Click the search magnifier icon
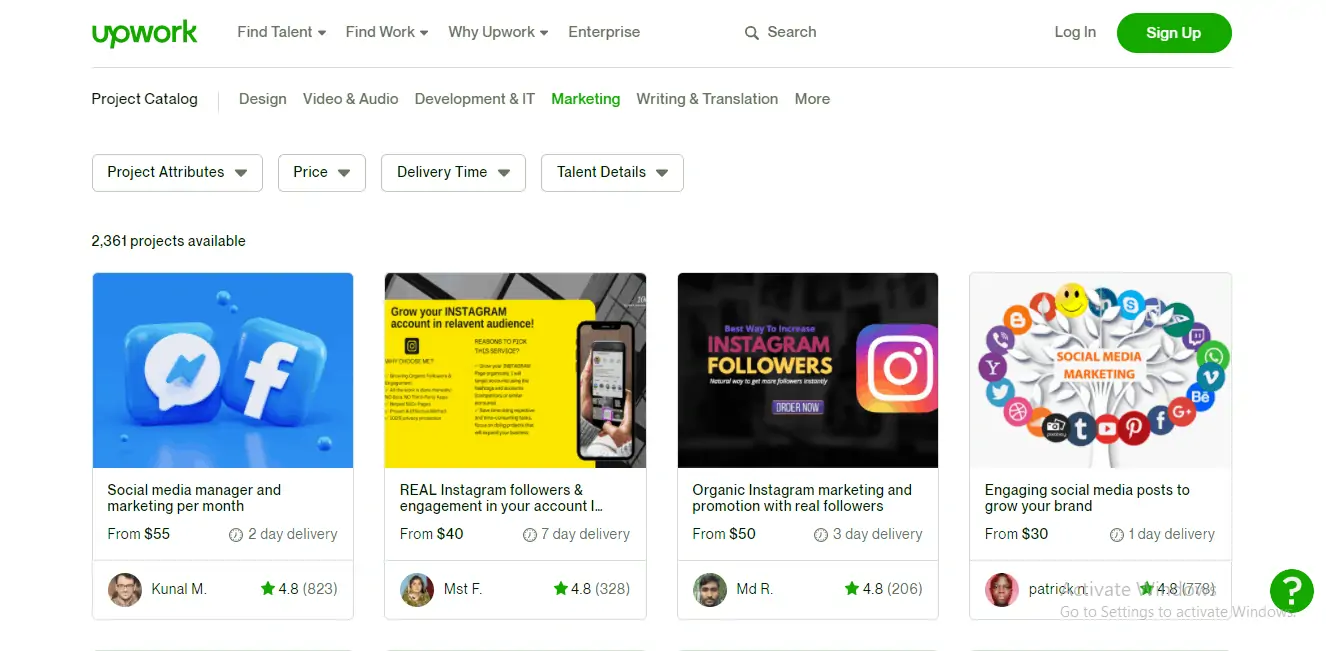The width and height of the screenshot is (1326, 651). 750,32
